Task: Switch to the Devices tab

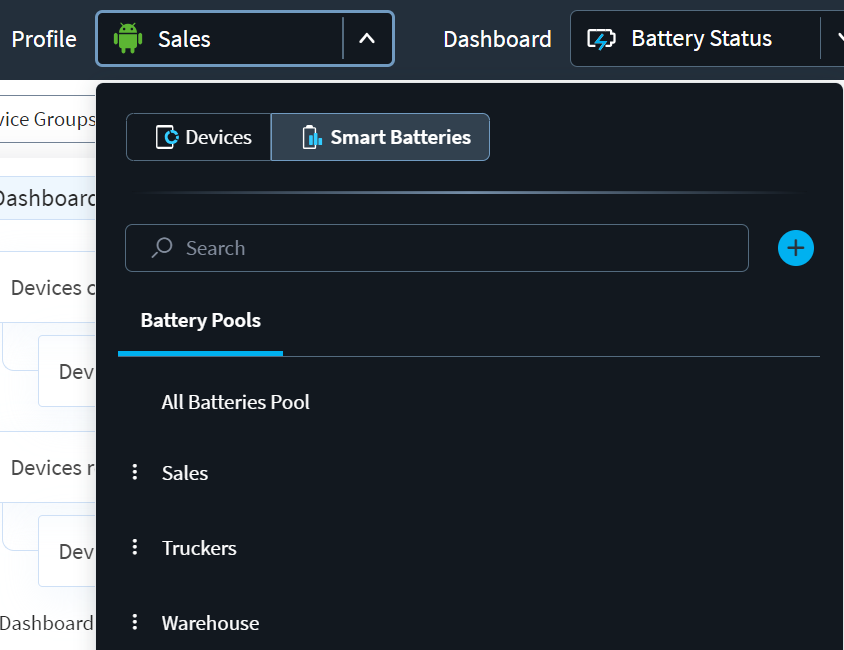Action: [x=198, y=137]
